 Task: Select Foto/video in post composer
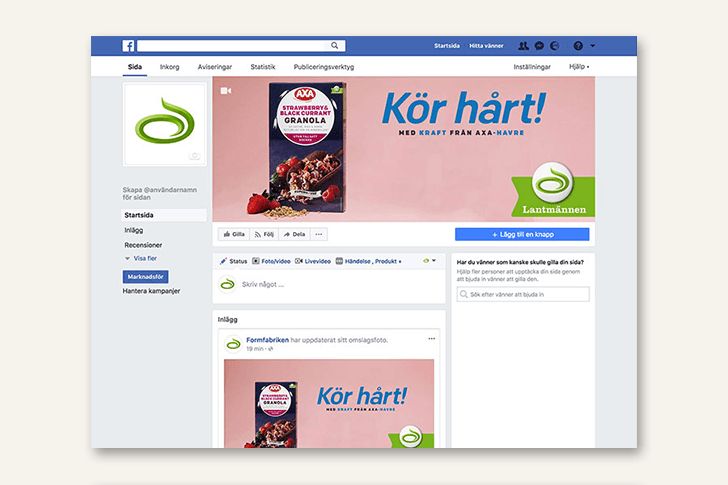pos(271,261)
